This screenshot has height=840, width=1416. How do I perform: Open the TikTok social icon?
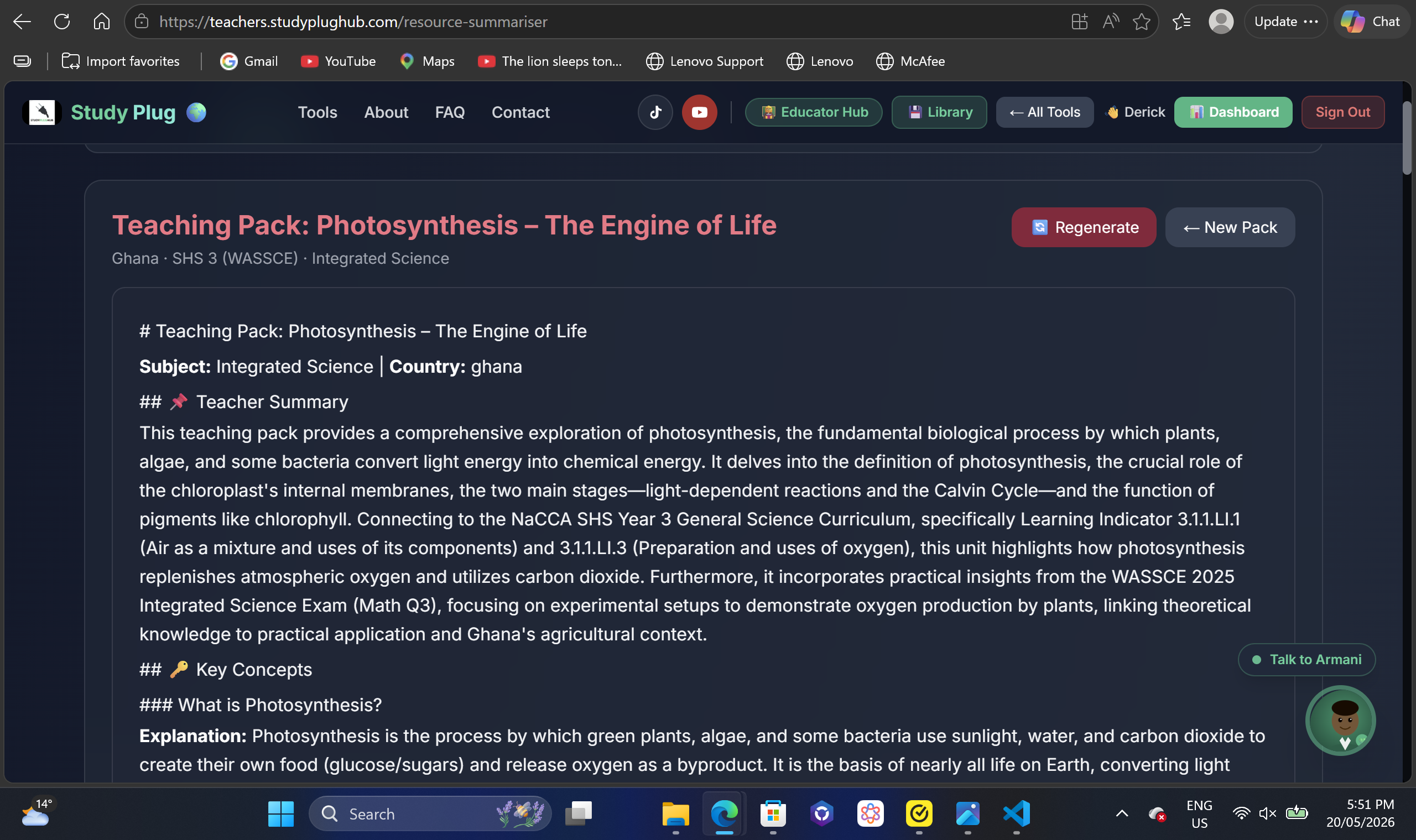tap(655, 112)
